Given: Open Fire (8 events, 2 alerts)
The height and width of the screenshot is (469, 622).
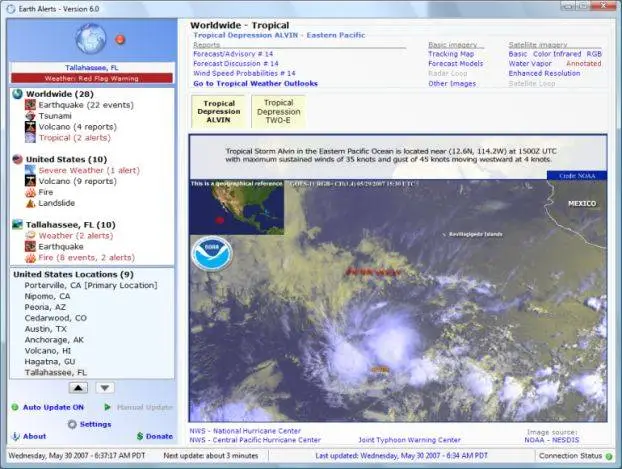Looking at the screenshot, I should (86, 258).
